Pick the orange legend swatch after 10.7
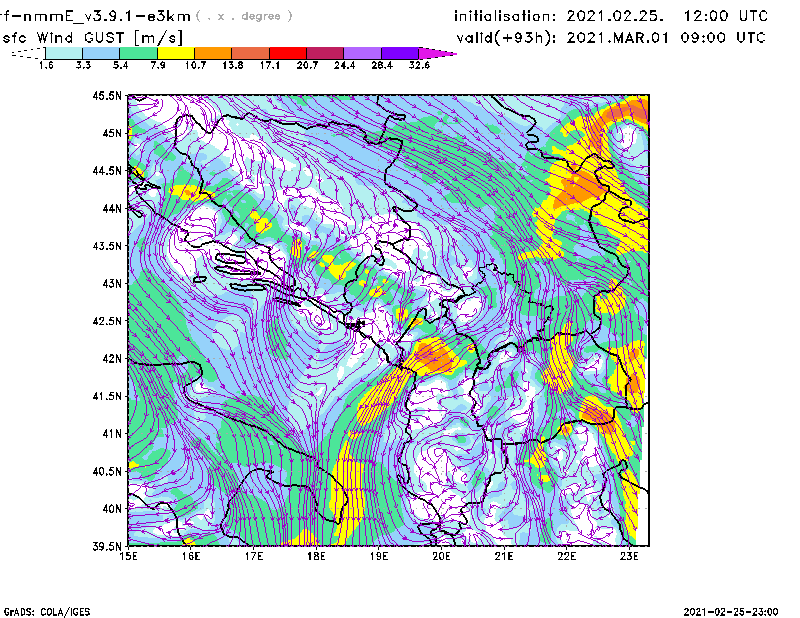 (213, 53)
